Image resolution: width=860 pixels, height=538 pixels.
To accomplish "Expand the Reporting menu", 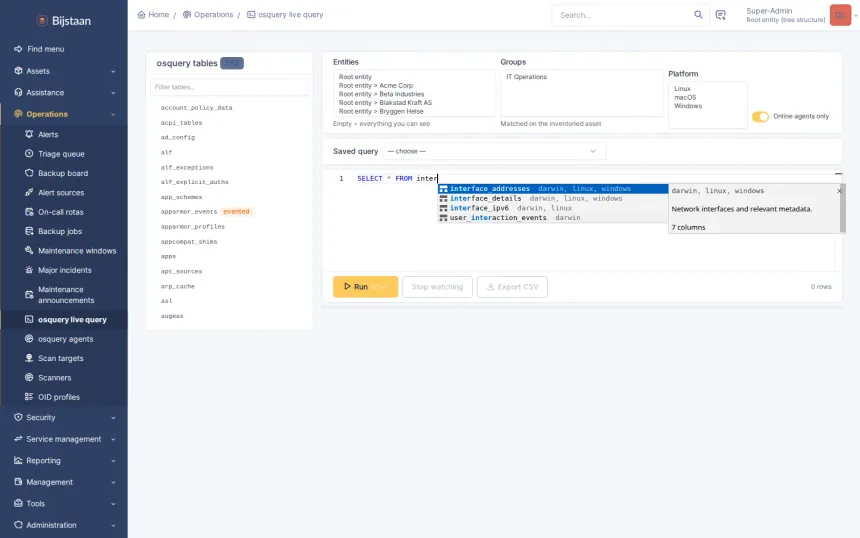I will point(113,461).
